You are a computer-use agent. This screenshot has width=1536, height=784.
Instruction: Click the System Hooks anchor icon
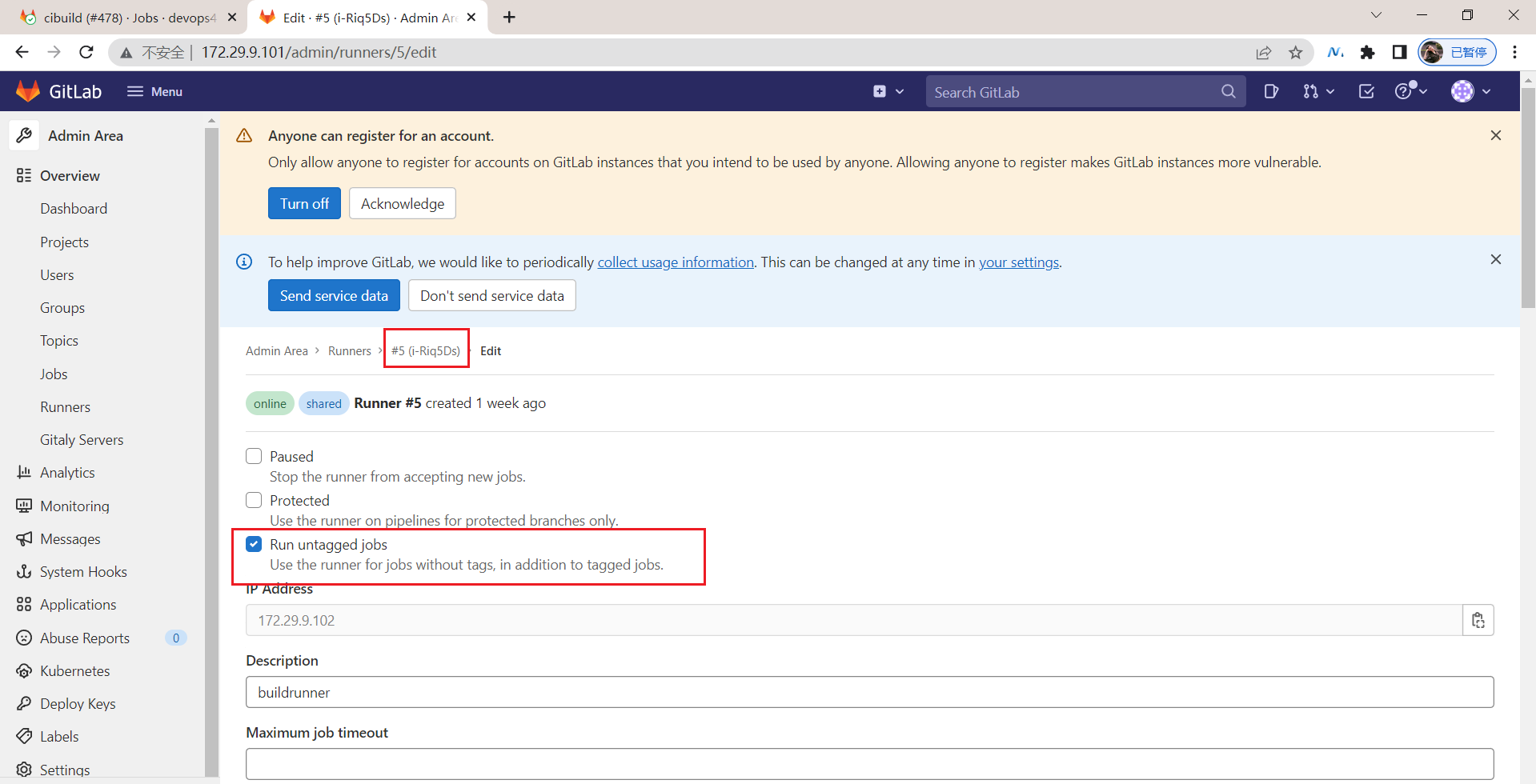coord(24,571)
